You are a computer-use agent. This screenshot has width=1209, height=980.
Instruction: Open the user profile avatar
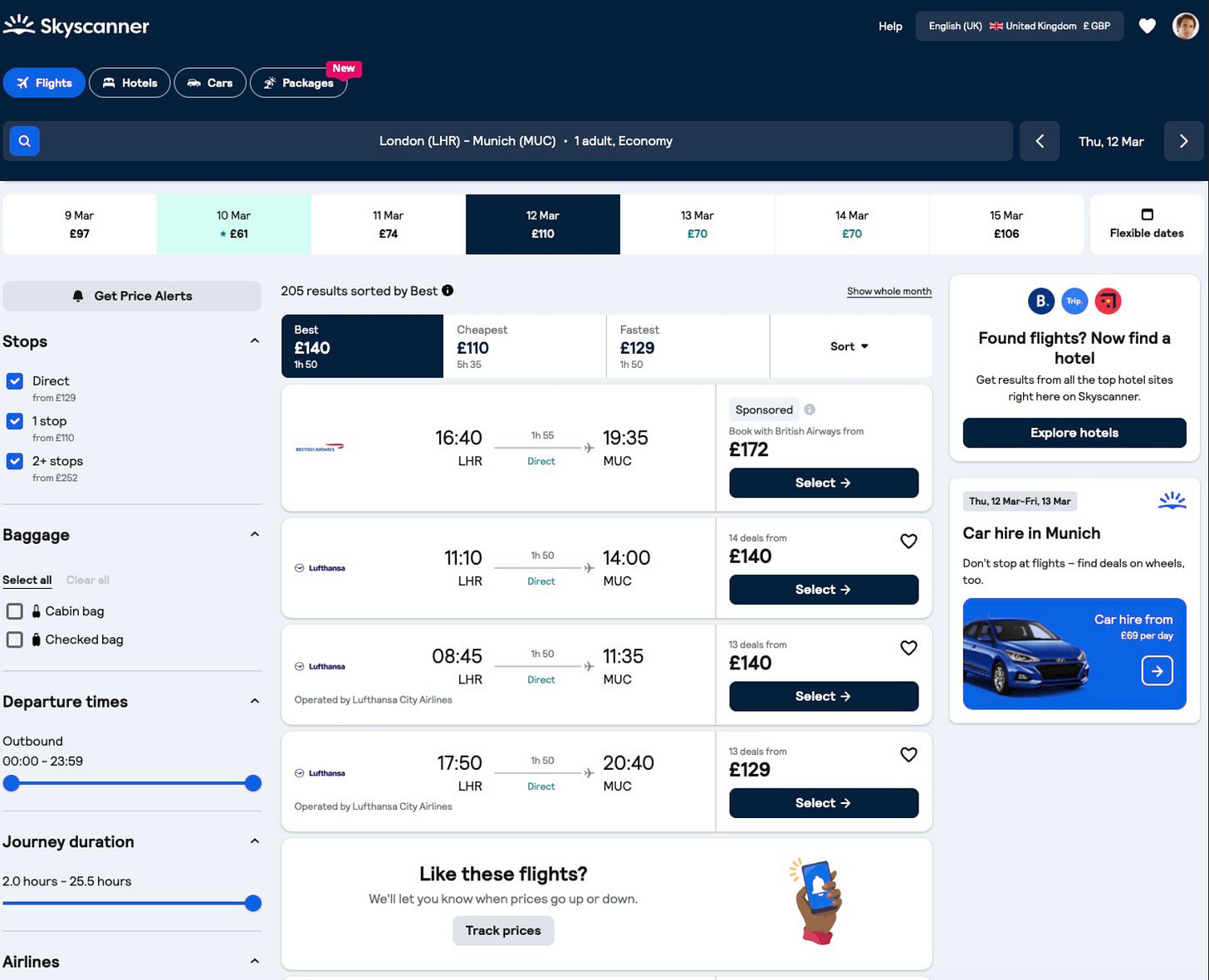tap(1185, 26)
